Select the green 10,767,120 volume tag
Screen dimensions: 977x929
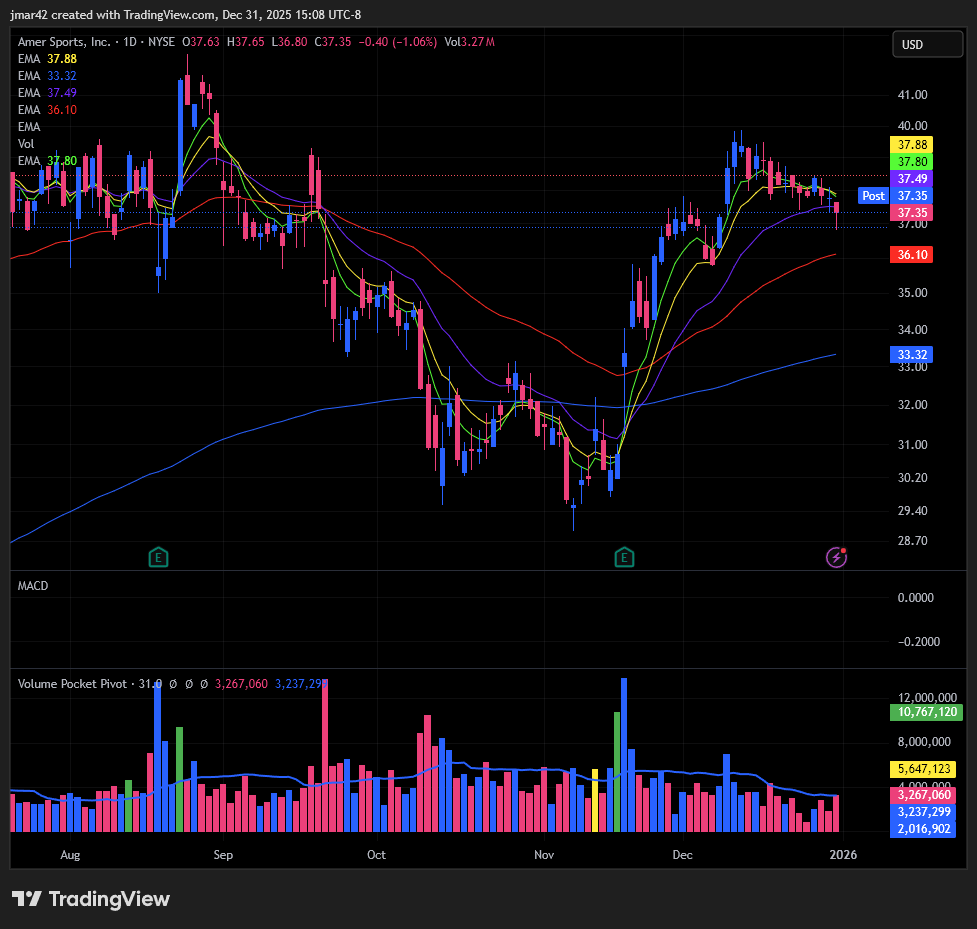[x=921, y=713]
